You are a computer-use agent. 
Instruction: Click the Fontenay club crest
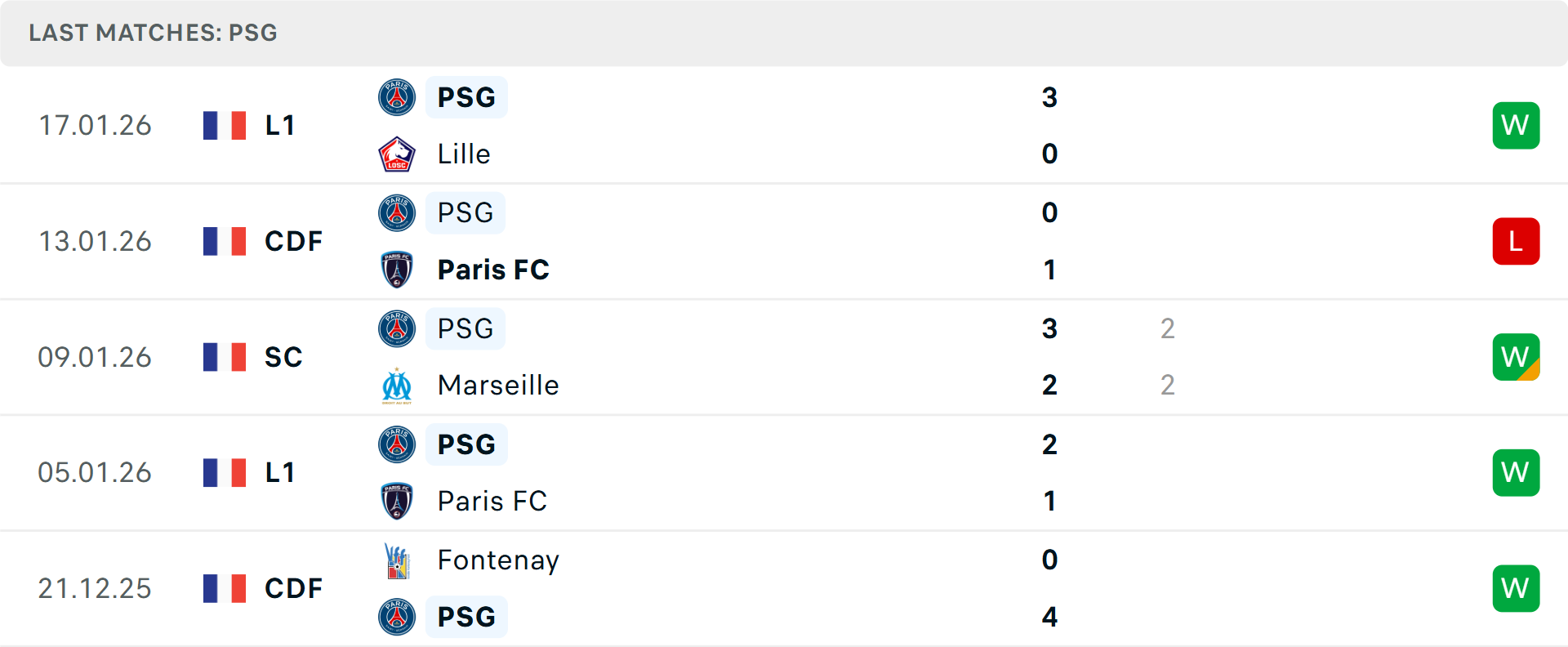pos(397,560)
